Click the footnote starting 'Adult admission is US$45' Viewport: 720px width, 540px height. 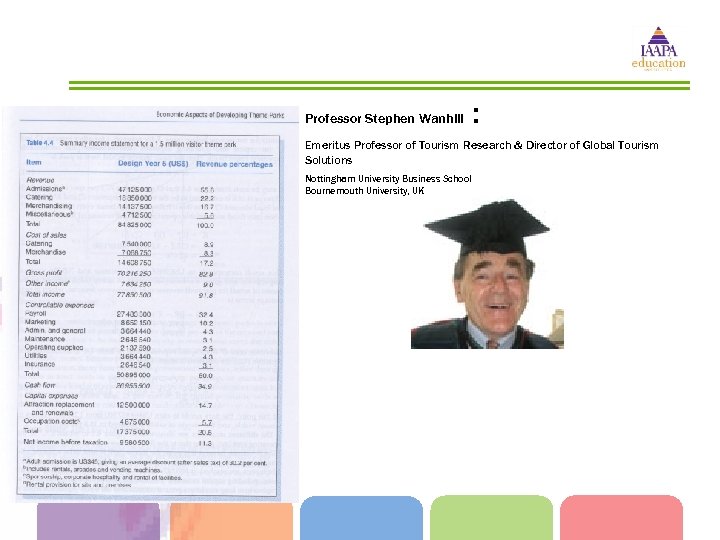pos(145,462)
